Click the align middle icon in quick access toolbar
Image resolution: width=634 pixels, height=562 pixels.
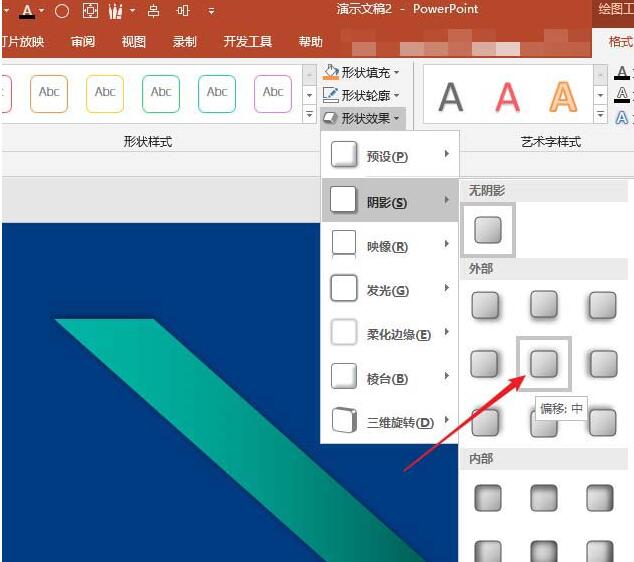183,11
